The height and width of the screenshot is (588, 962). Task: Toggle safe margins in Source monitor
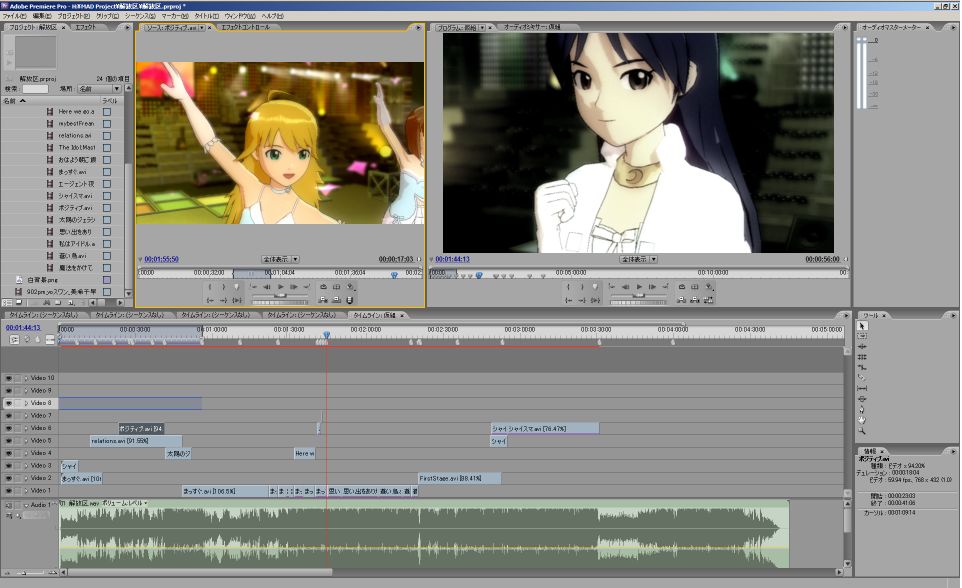(336, 287)
